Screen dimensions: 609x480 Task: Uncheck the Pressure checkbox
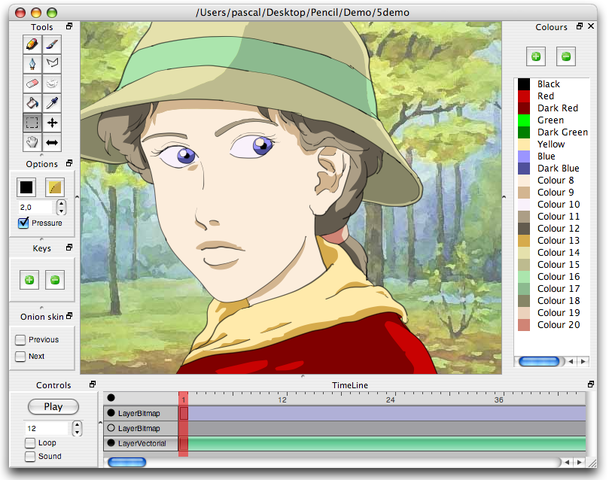pos(23,223)
